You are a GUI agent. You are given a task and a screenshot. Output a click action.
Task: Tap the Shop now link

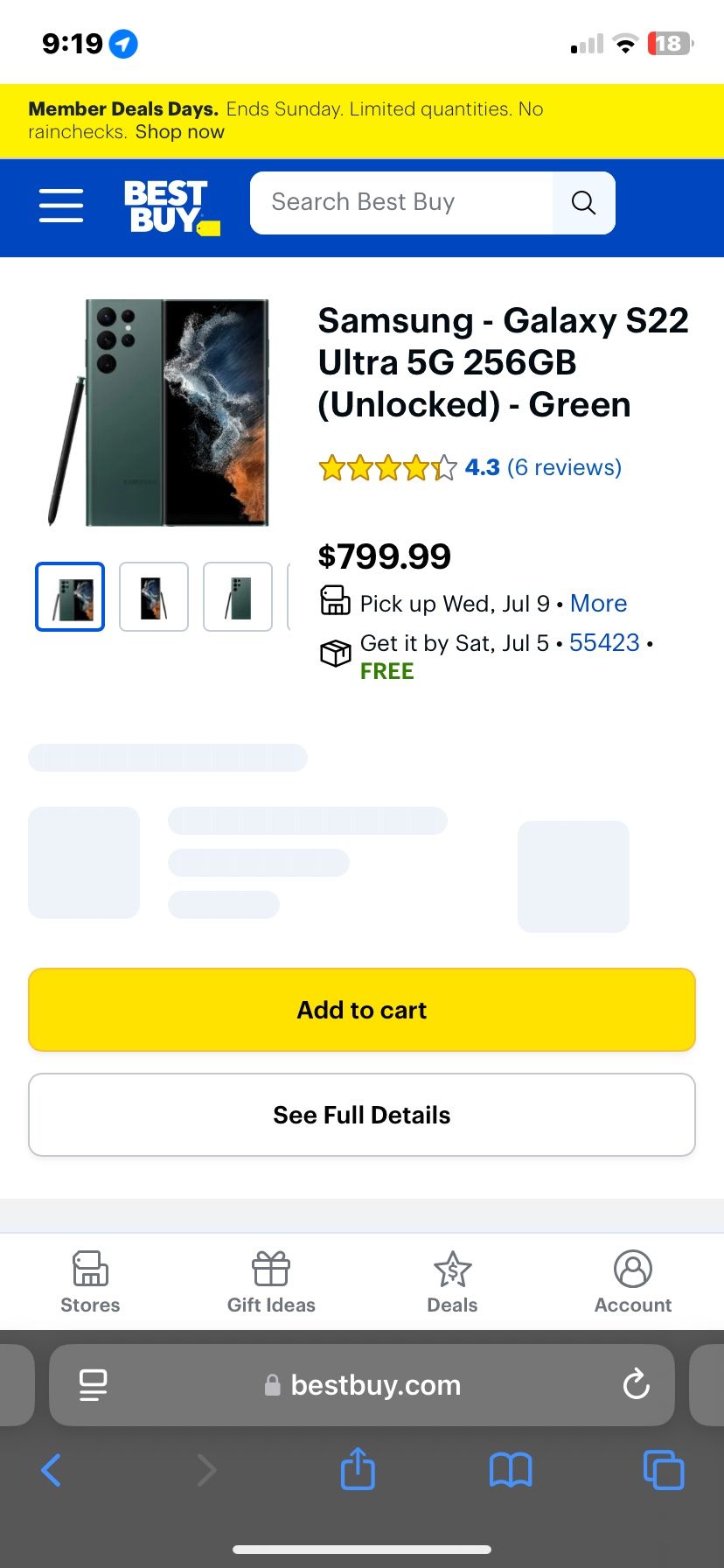coord(179,132)
